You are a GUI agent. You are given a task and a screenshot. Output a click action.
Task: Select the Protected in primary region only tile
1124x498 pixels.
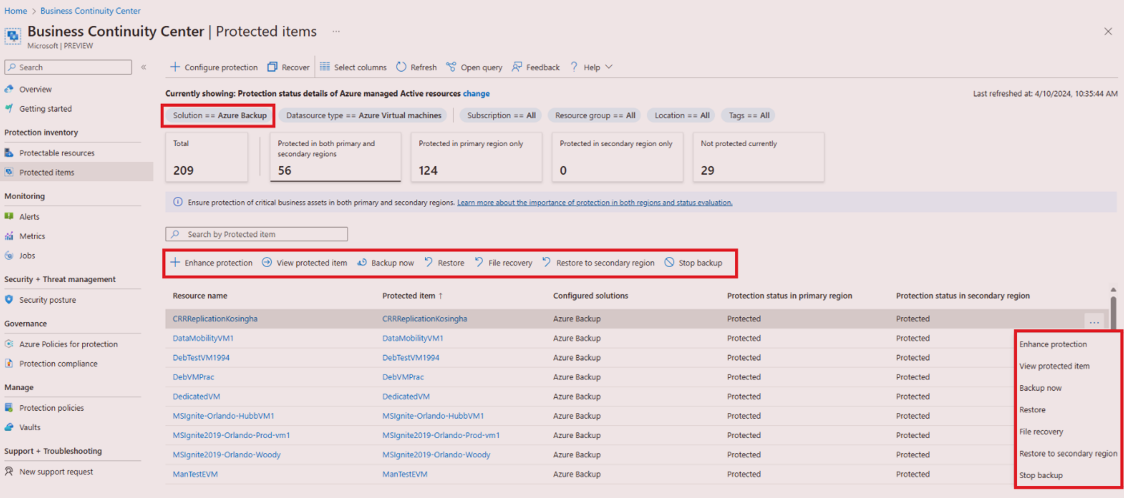pyautogui.click(x=476, y=157)
